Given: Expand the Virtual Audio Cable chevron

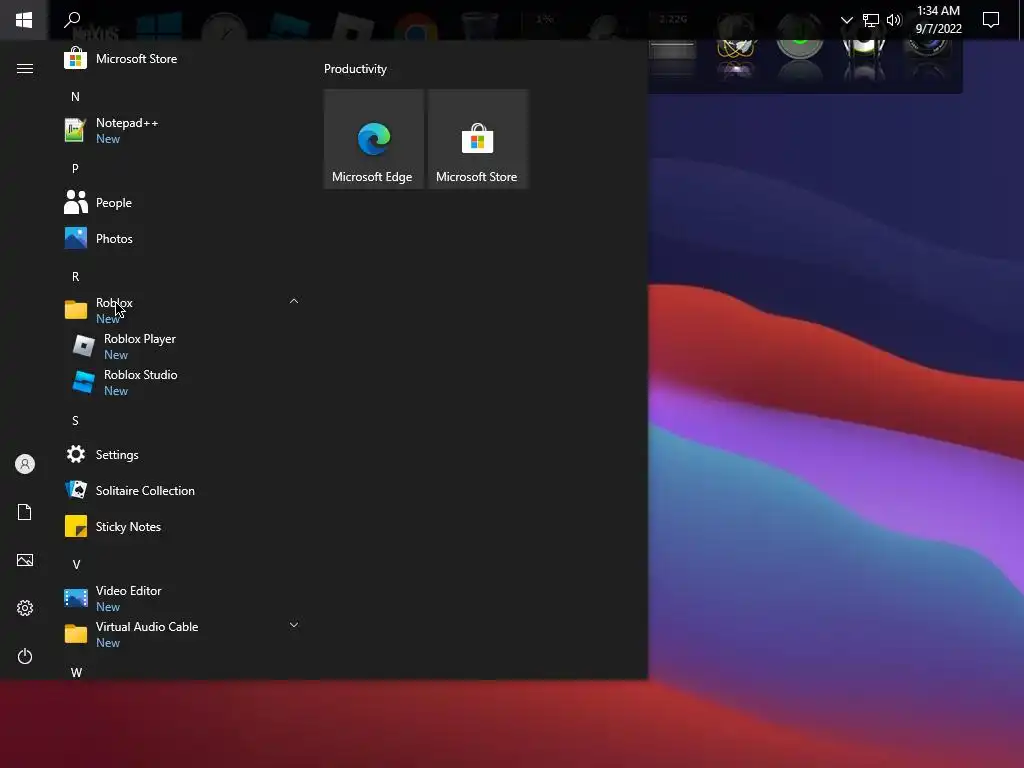Looking at the screenshot, I should [294, 625].
